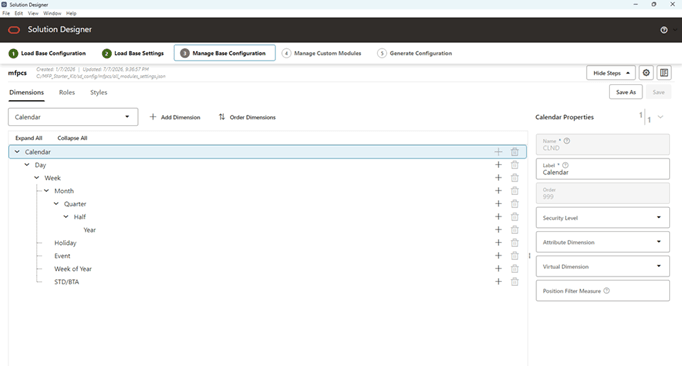Image resolution: width=682 pixels, height=366 pixels.
Task: Collapse the Calendar tree node
Action: (17, 152)
